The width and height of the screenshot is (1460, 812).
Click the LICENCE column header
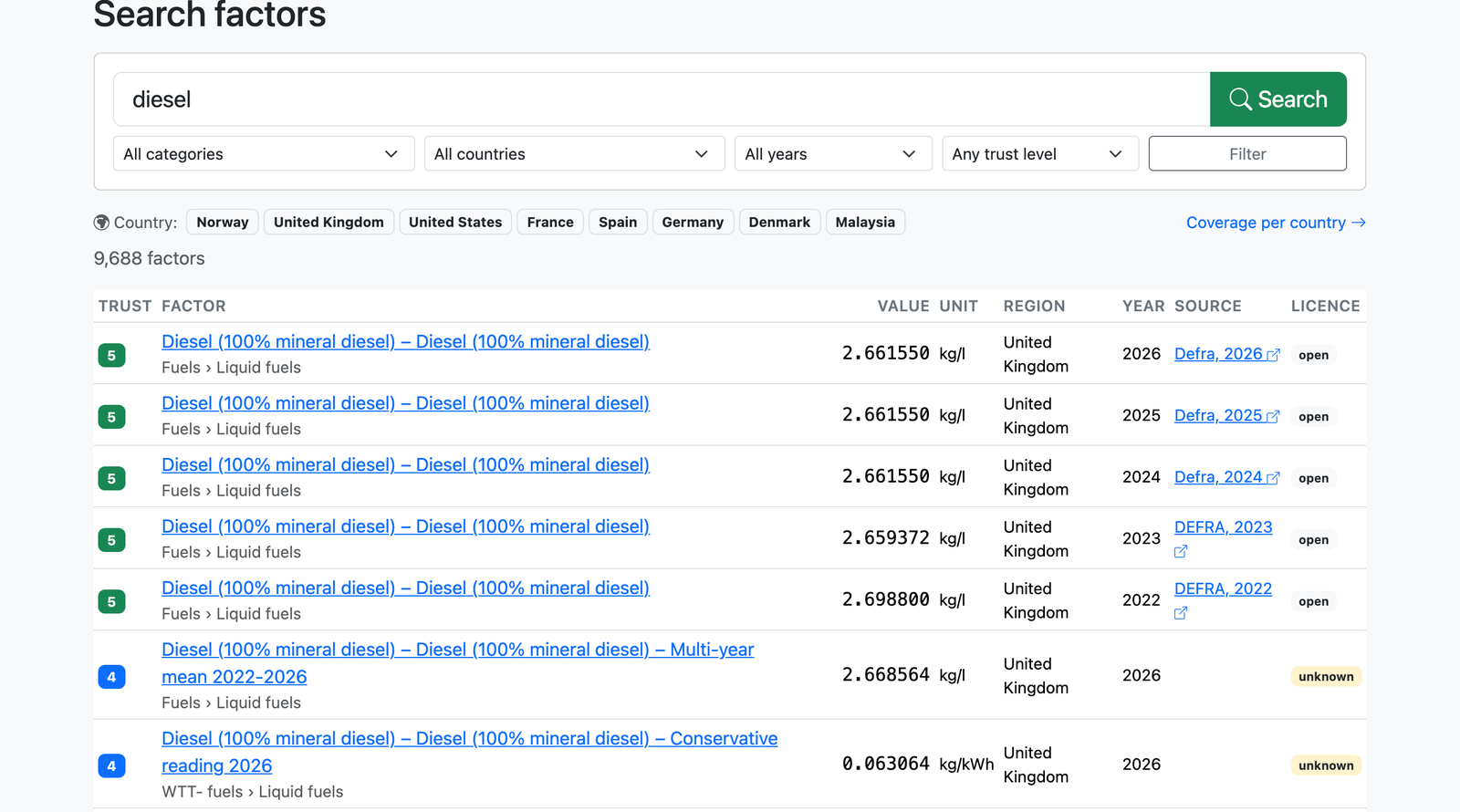1325,307
